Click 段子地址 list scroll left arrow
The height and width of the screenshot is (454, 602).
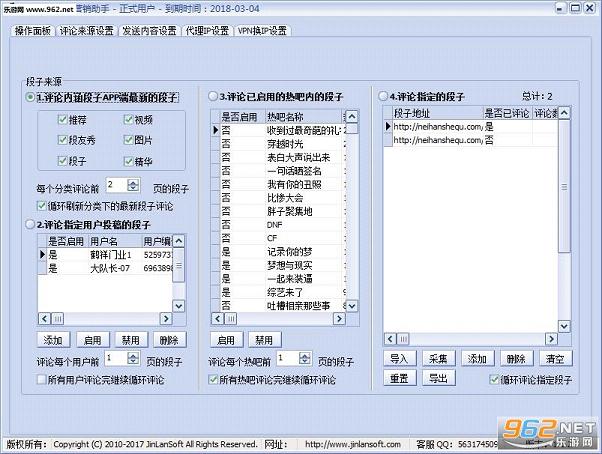390,339
